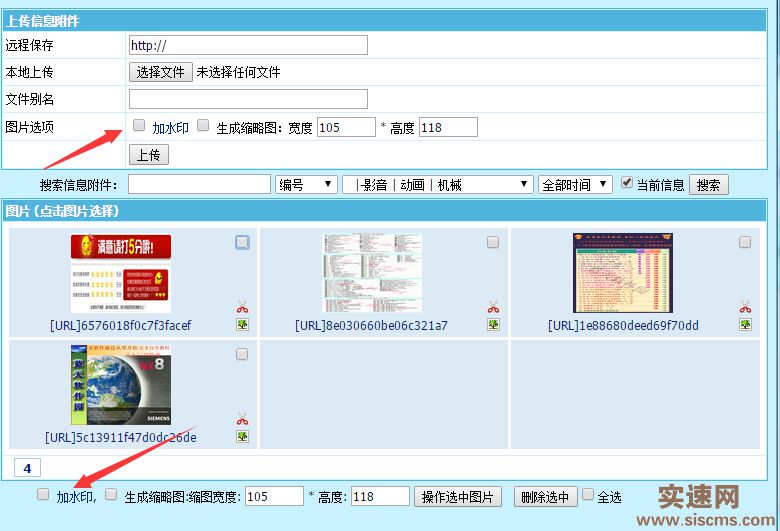780x531 pixels.
Task: Uncheck the 当前信息 checkbox
Action: [627, 182]
